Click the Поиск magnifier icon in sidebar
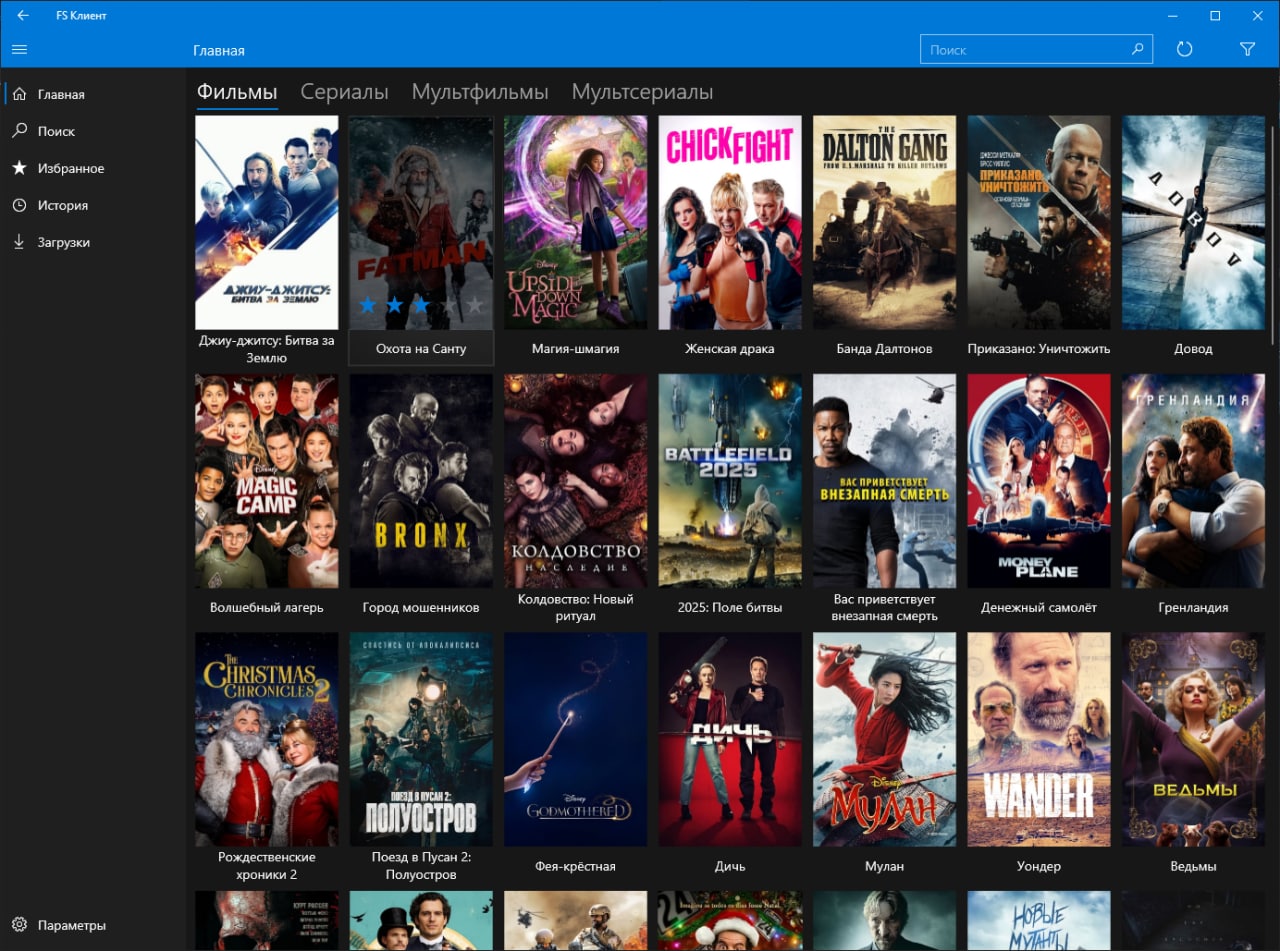The width and height of the screenshot is (1280, 951). (x=19, y=131)
